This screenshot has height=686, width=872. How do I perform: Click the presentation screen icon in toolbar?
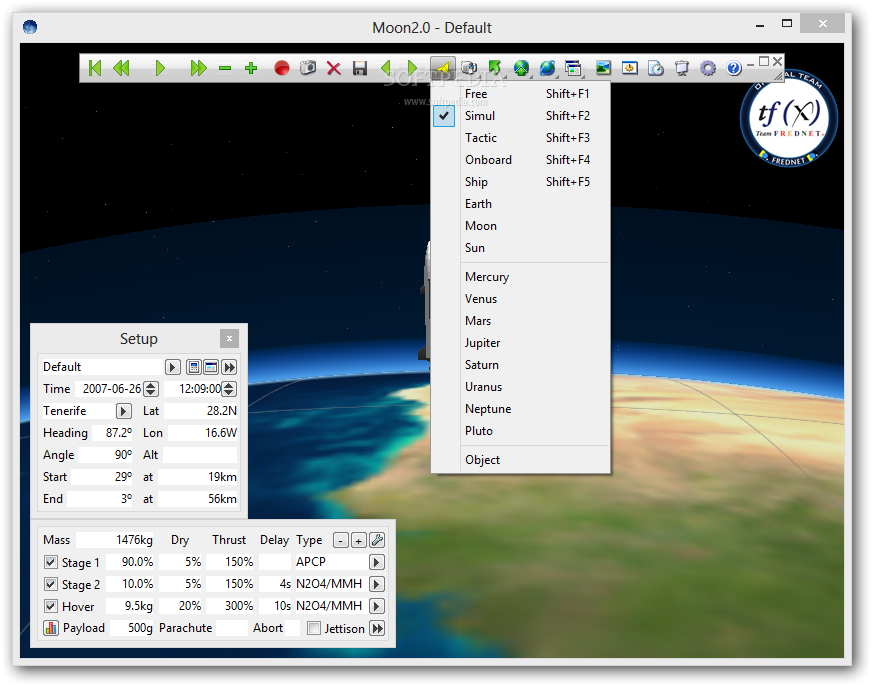coord(682,68)
